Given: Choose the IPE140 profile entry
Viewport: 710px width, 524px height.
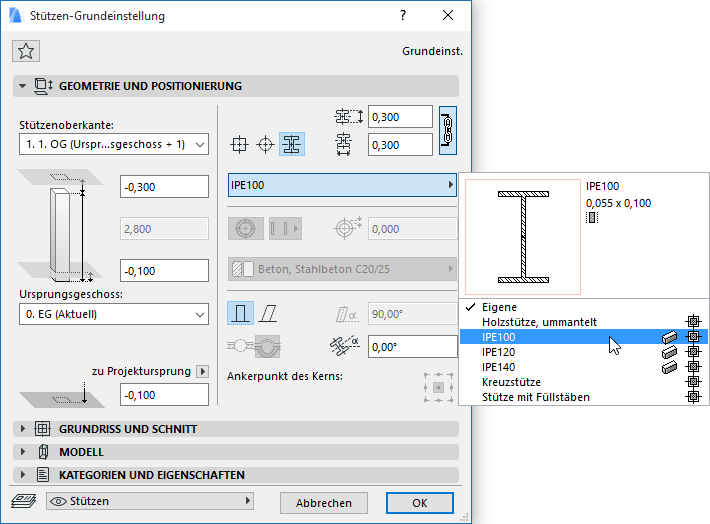Looking at the screenshot, I should point(584,367).
